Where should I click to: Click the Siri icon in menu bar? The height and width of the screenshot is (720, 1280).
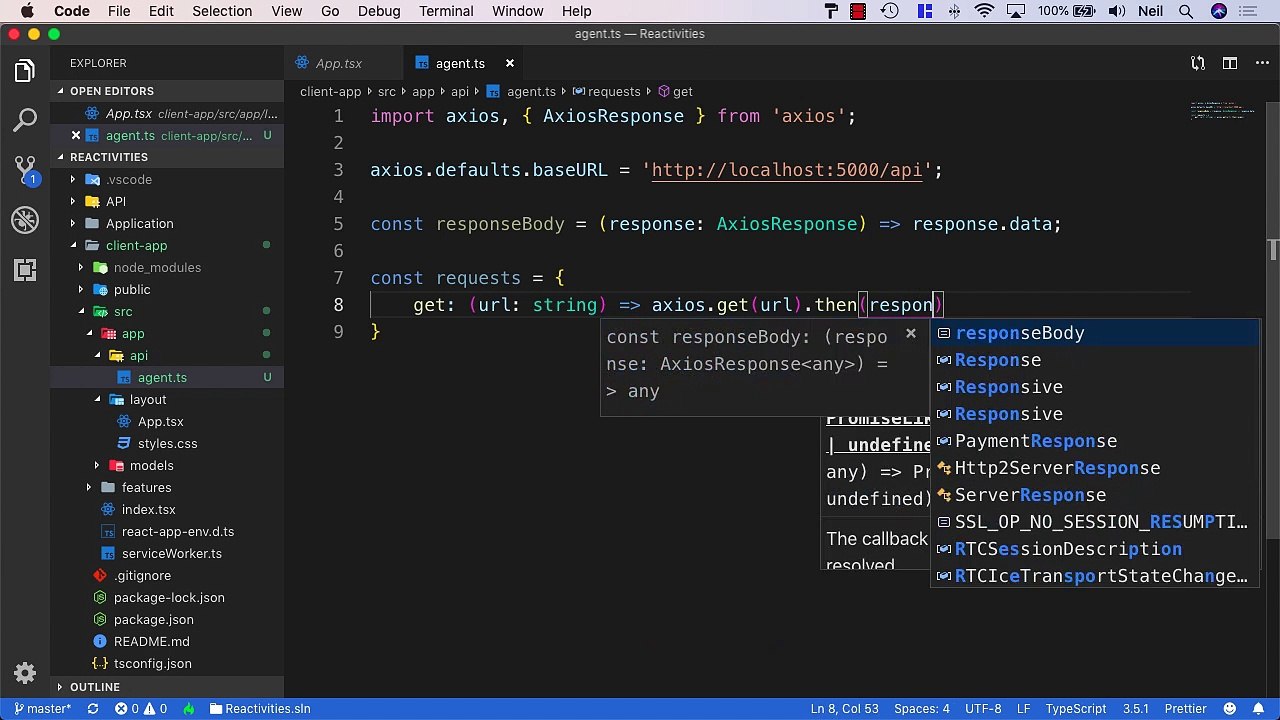(x=1219, y=11)
